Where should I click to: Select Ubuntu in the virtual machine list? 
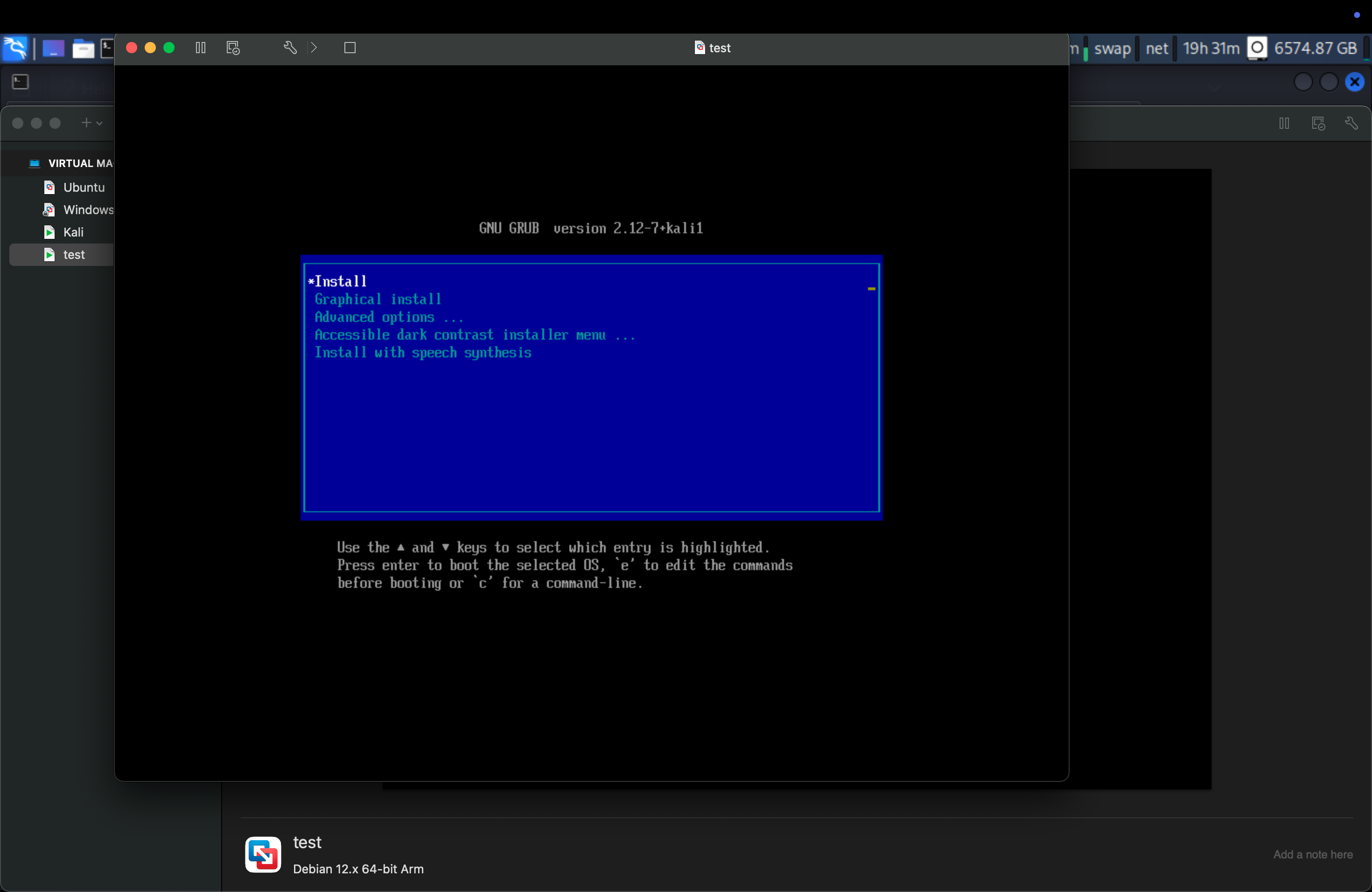[x=84, y=187]
